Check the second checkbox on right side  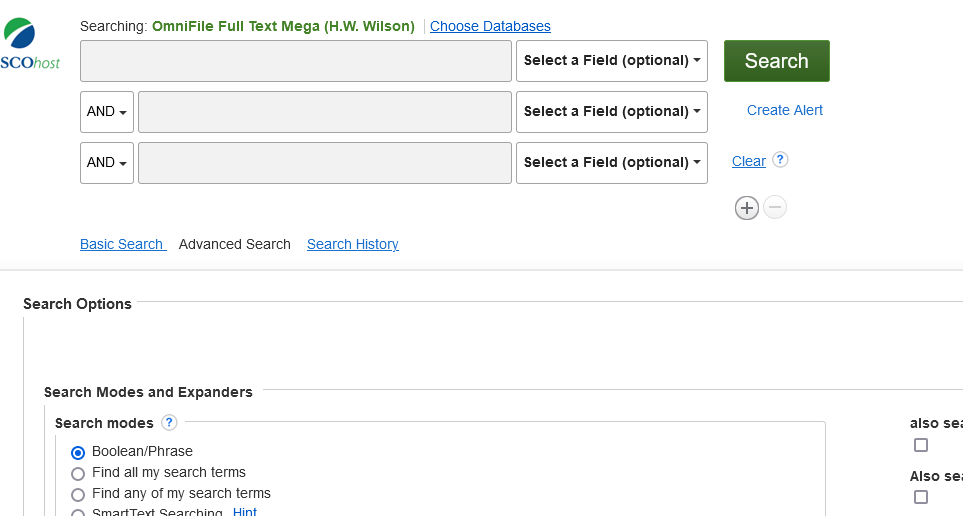pos(921,497)
